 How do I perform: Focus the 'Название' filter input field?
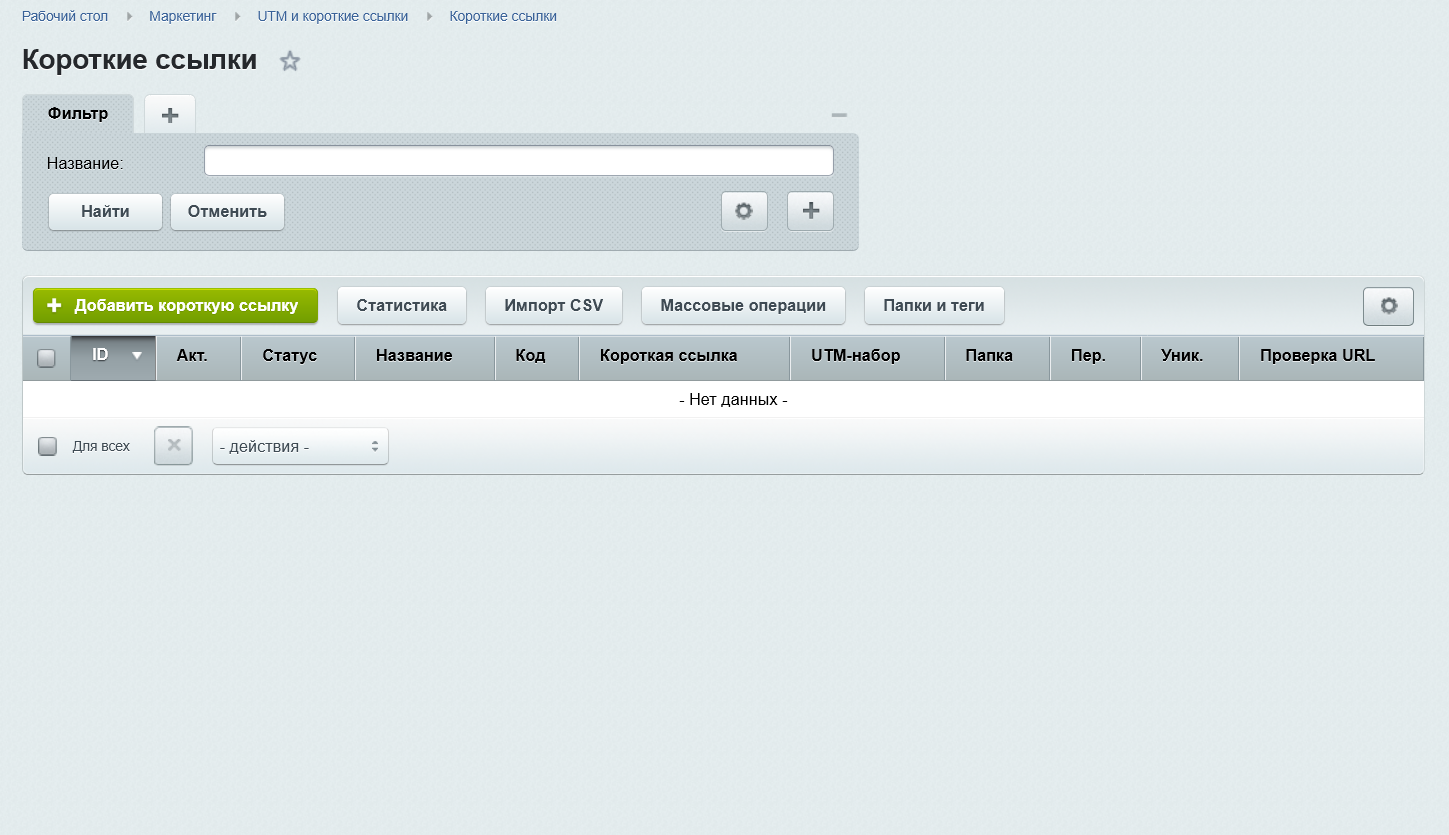point(519,161)
